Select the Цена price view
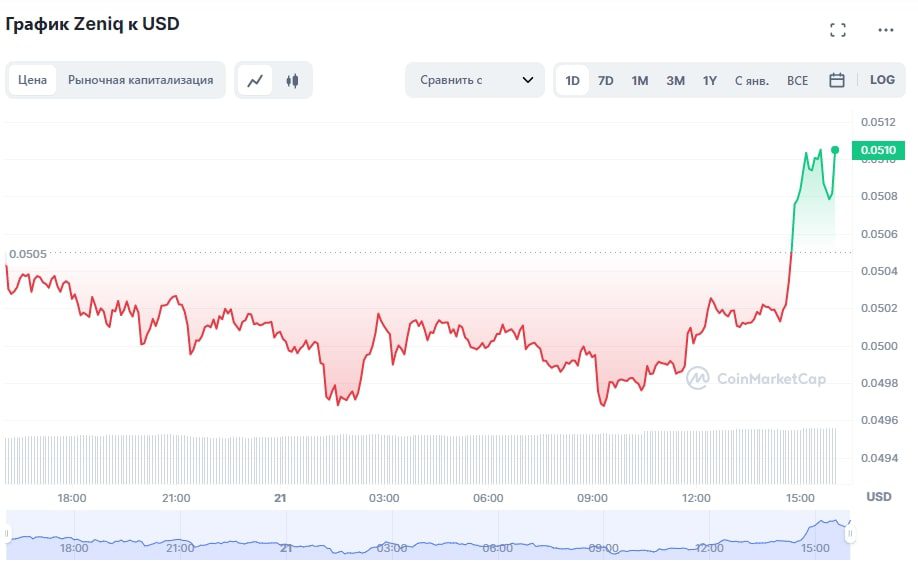The height and width of the screenshot is (571, 918). (x=33, y=80)
